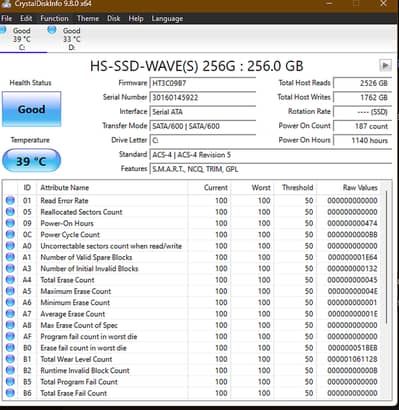
Task: Click the Total Host Reads value 2526 GB
Action: click(x=362, y=83)
